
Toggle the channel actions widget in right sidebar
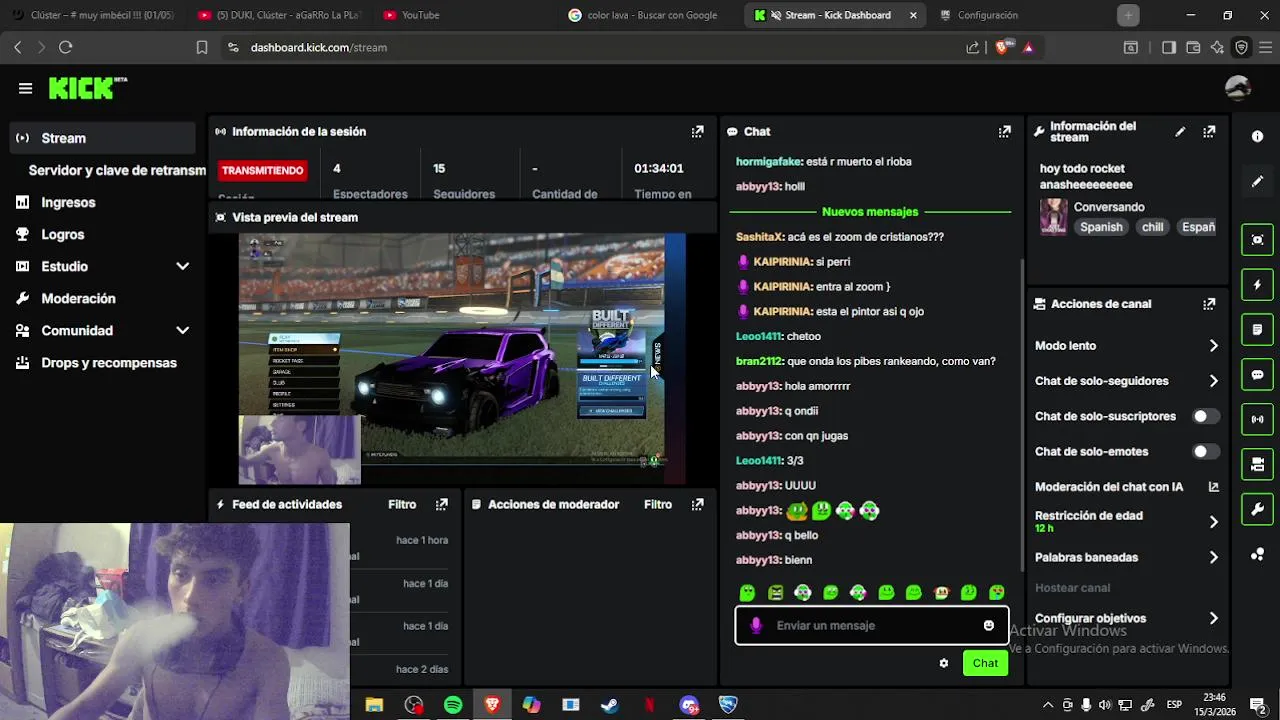coord(1257,464)
